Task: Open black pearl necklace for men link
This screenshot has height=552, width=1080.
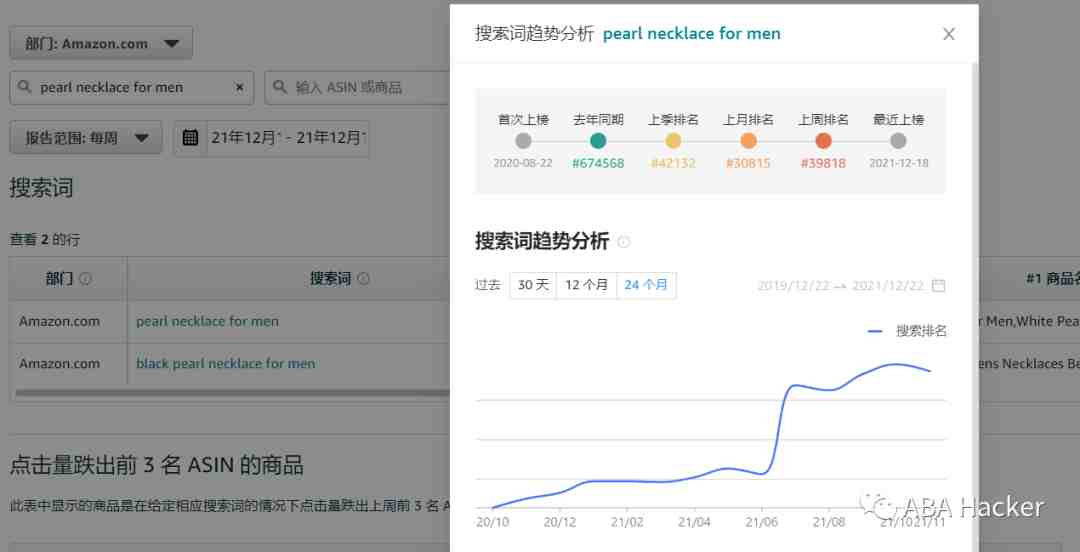Action: (x=225, y=363)
